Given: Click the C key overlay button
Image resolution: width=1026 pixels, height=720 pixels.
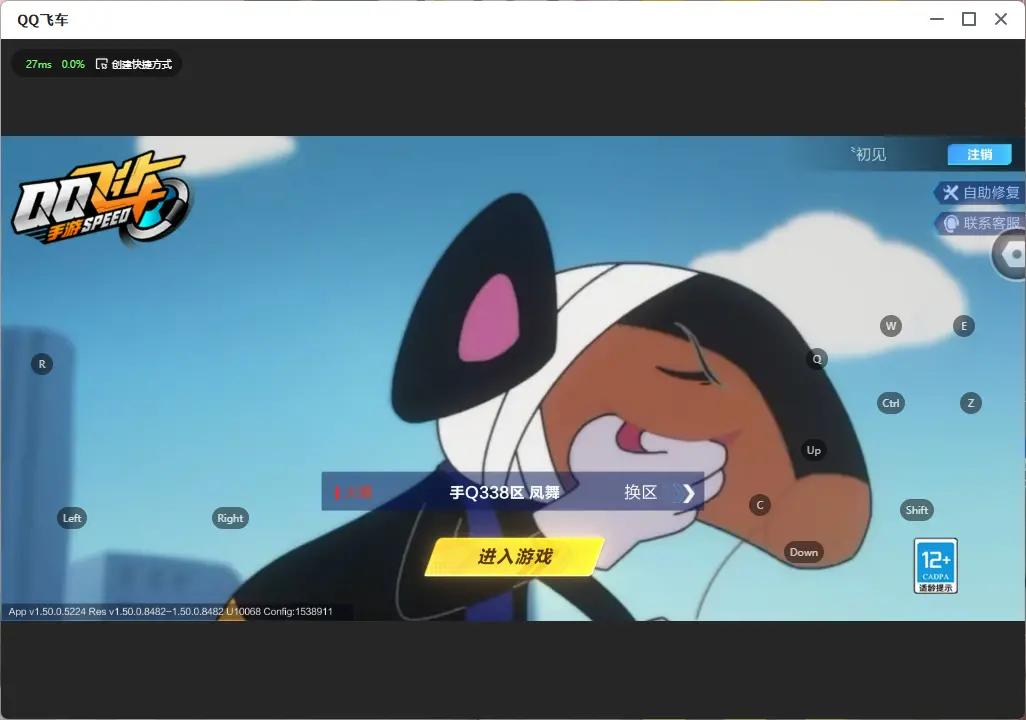Looking at the screenshot, I should point(760,505).
